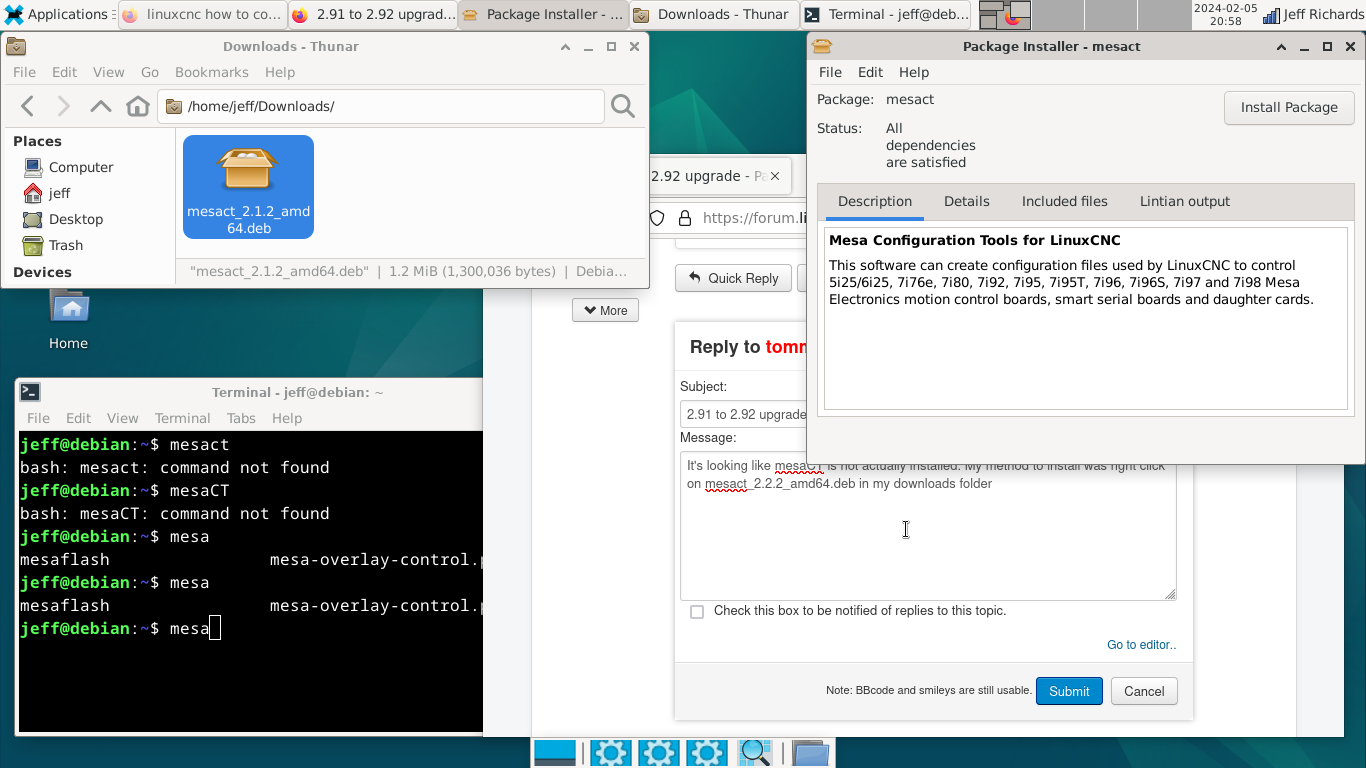Open Package Installer Edit menu
This screenshot has height=768, width=1366.
click(x=870, y=72)
